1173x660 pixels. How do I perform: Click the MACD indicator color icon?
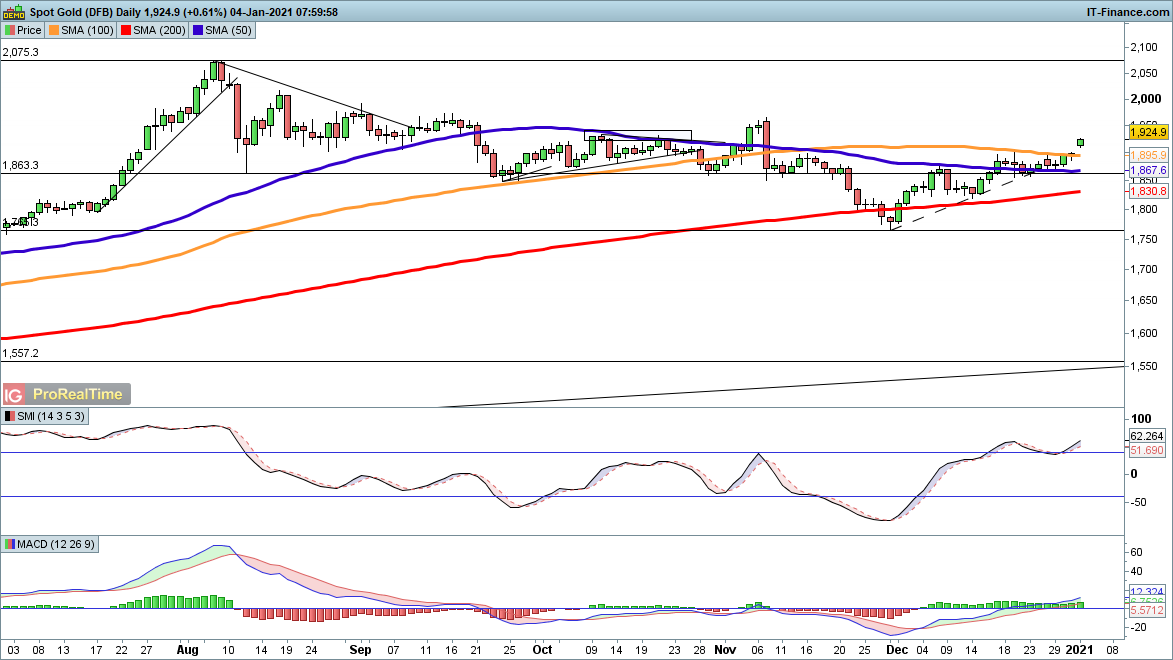coord(10,544)
